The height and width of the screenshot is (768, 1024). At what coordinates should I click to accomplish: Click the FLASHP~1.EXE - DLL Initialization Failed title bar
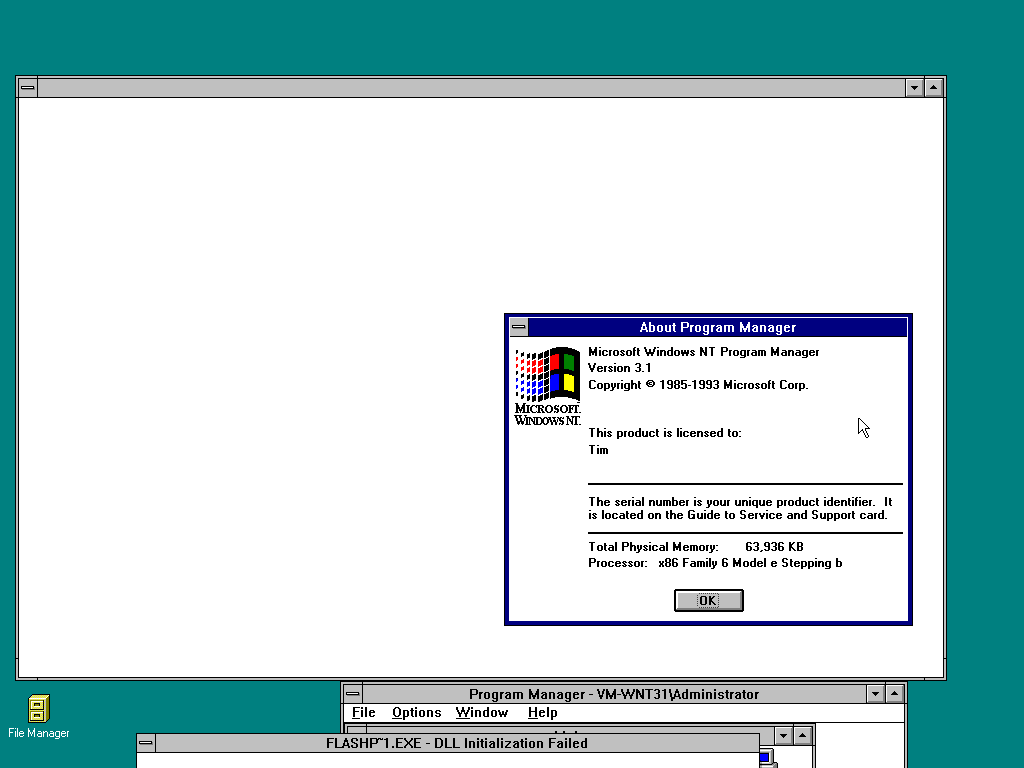[456, 743]
